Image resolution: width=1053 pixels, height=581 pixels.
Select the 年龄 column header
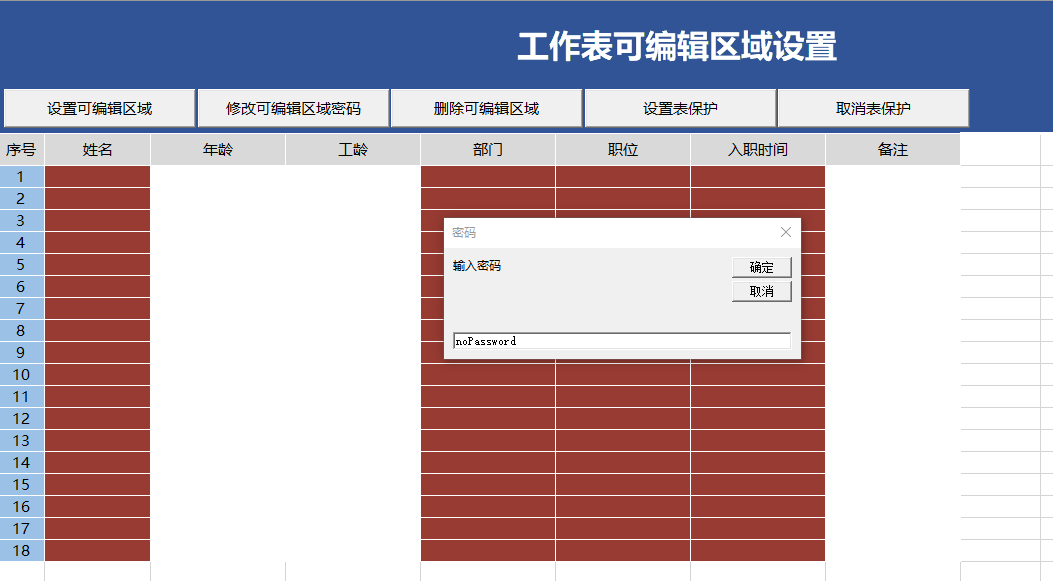pos(218,148)
